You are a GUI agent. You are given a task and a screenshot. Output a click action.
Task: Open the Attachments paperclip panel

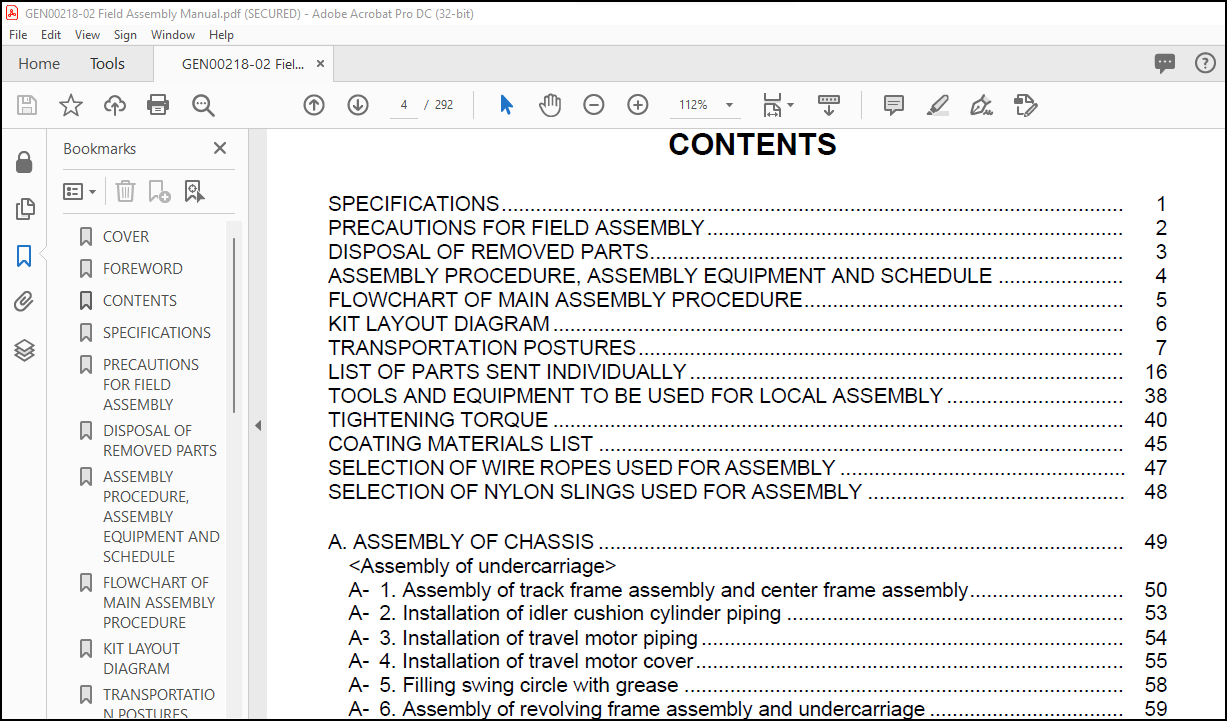(x=24, y=303)
